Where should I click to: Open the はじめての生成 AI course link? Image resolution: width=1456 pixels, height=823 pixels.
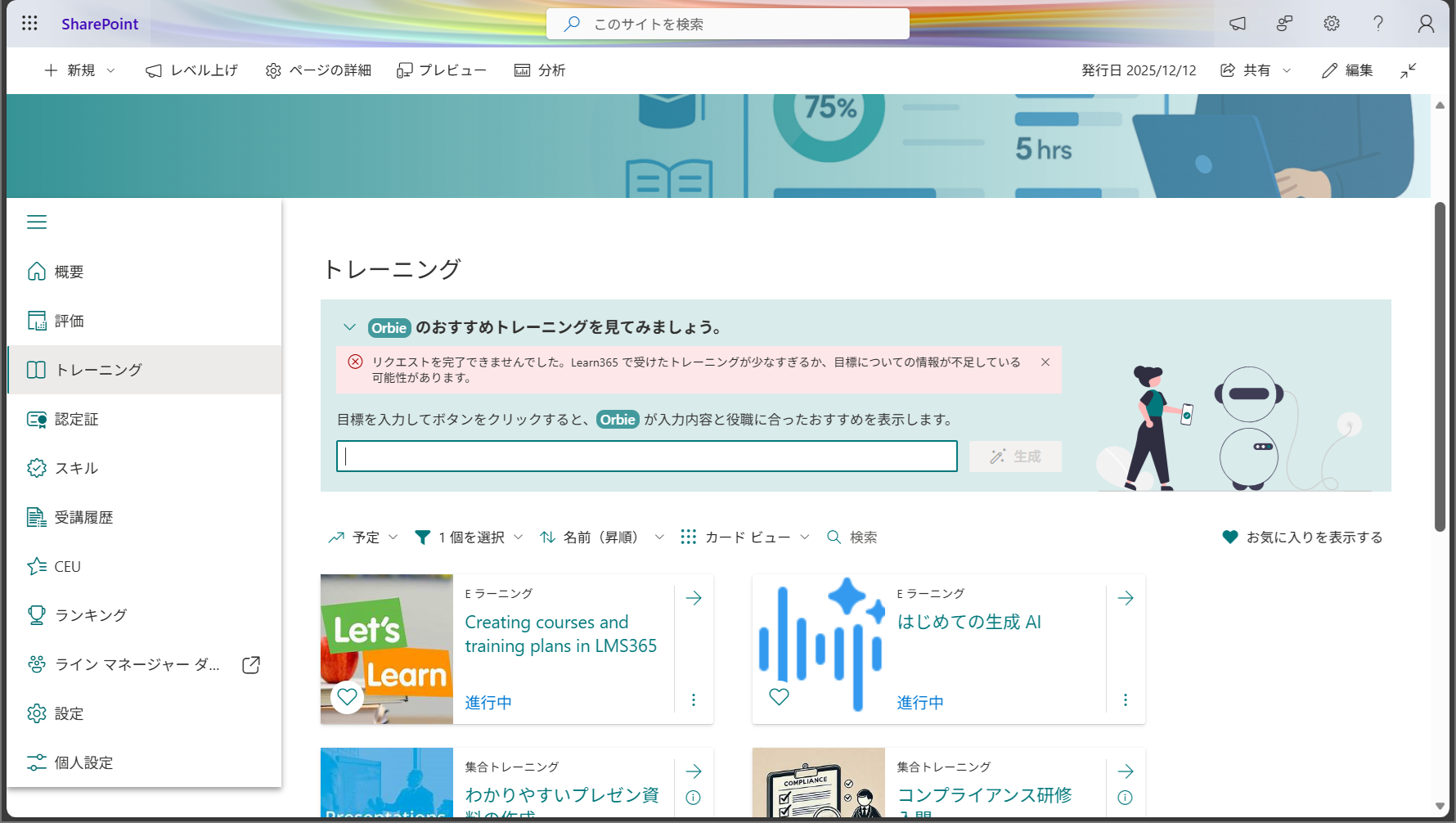pos(969,622)
